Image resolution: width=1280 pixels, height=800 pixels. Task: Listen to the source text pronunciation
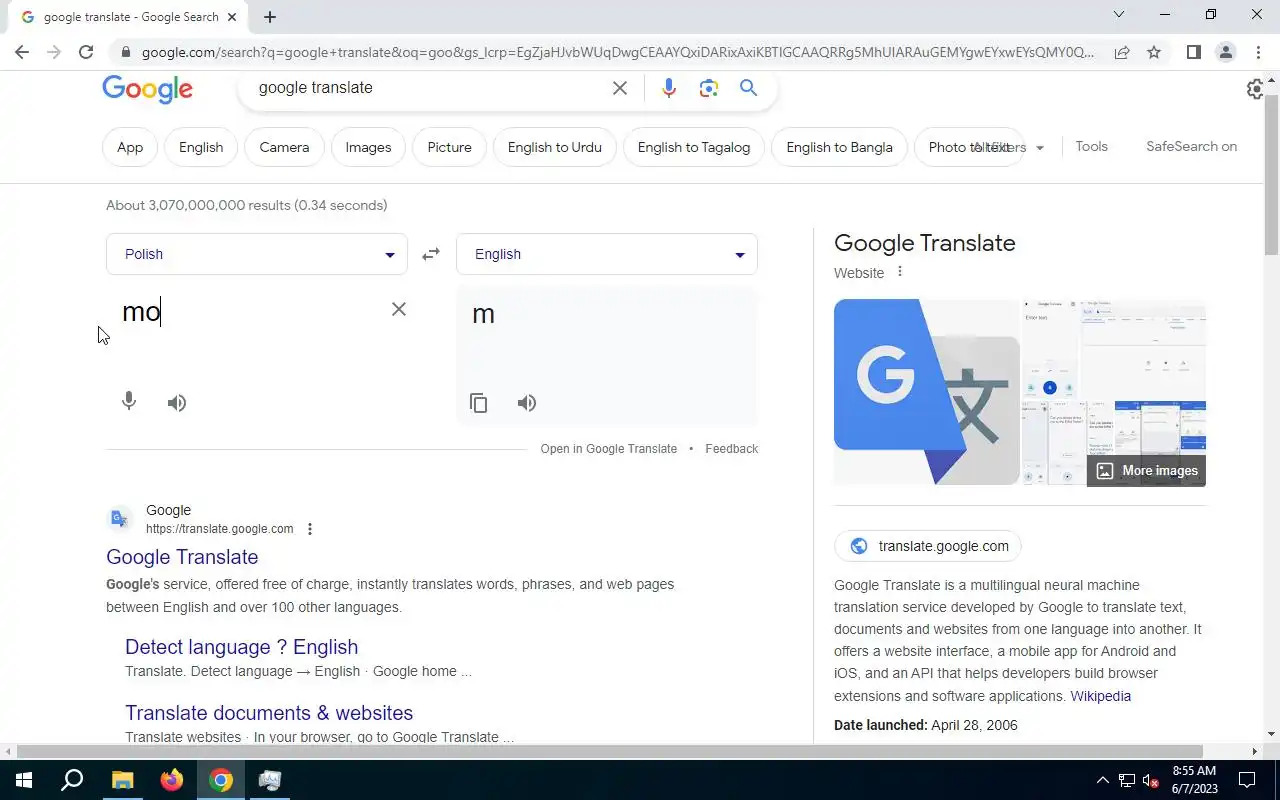(177, 403)
